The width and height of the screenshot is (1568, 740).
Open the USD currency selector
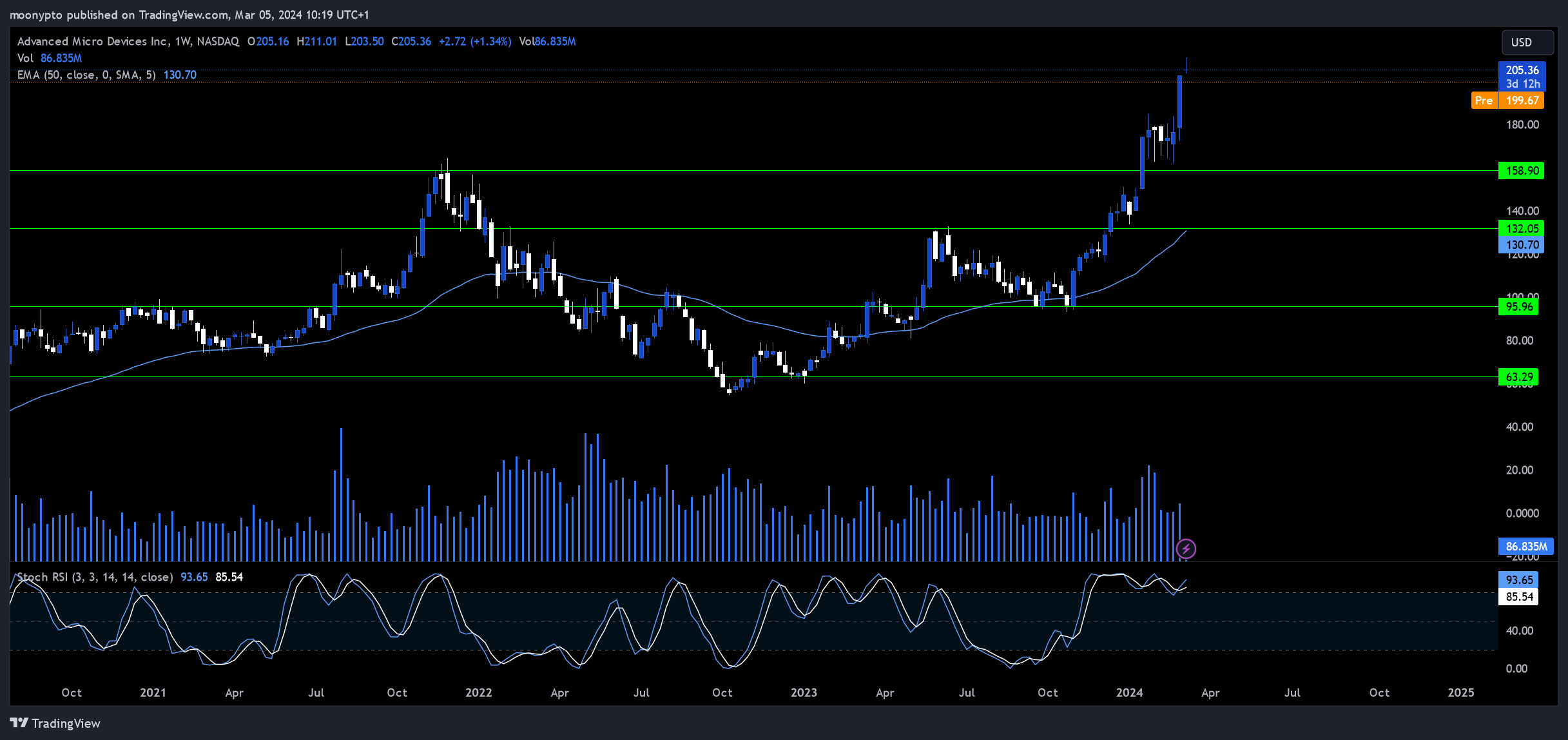click(1527, 43)
